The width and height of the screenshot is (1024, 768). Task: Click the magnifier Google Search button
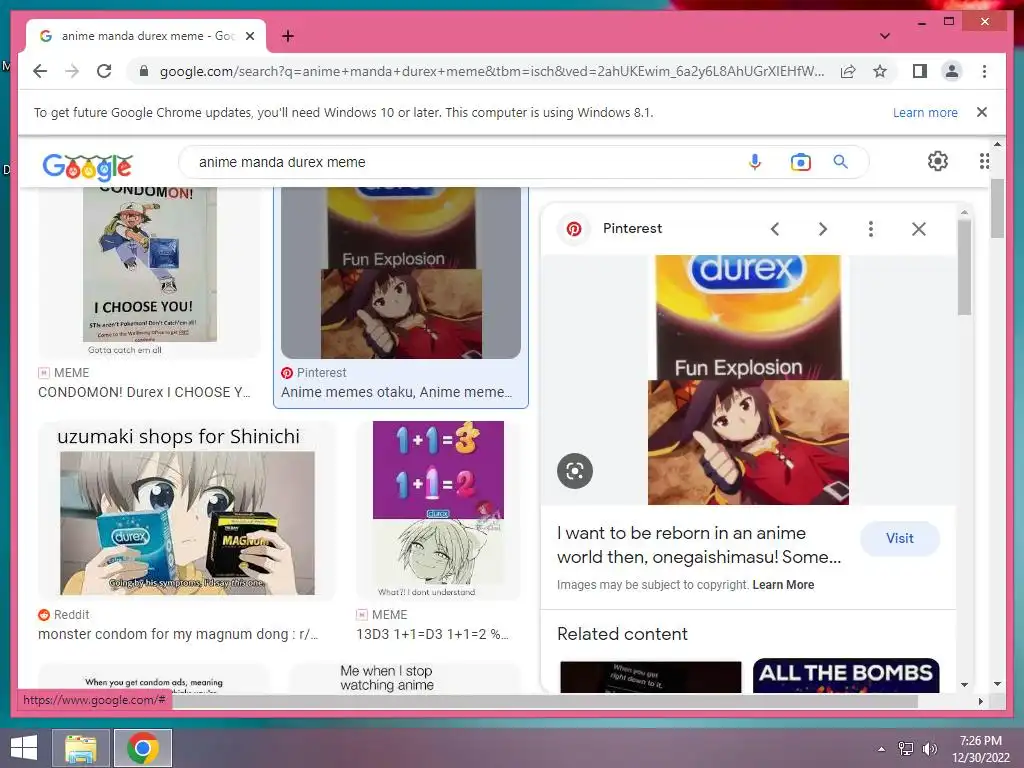click(840, 161)
